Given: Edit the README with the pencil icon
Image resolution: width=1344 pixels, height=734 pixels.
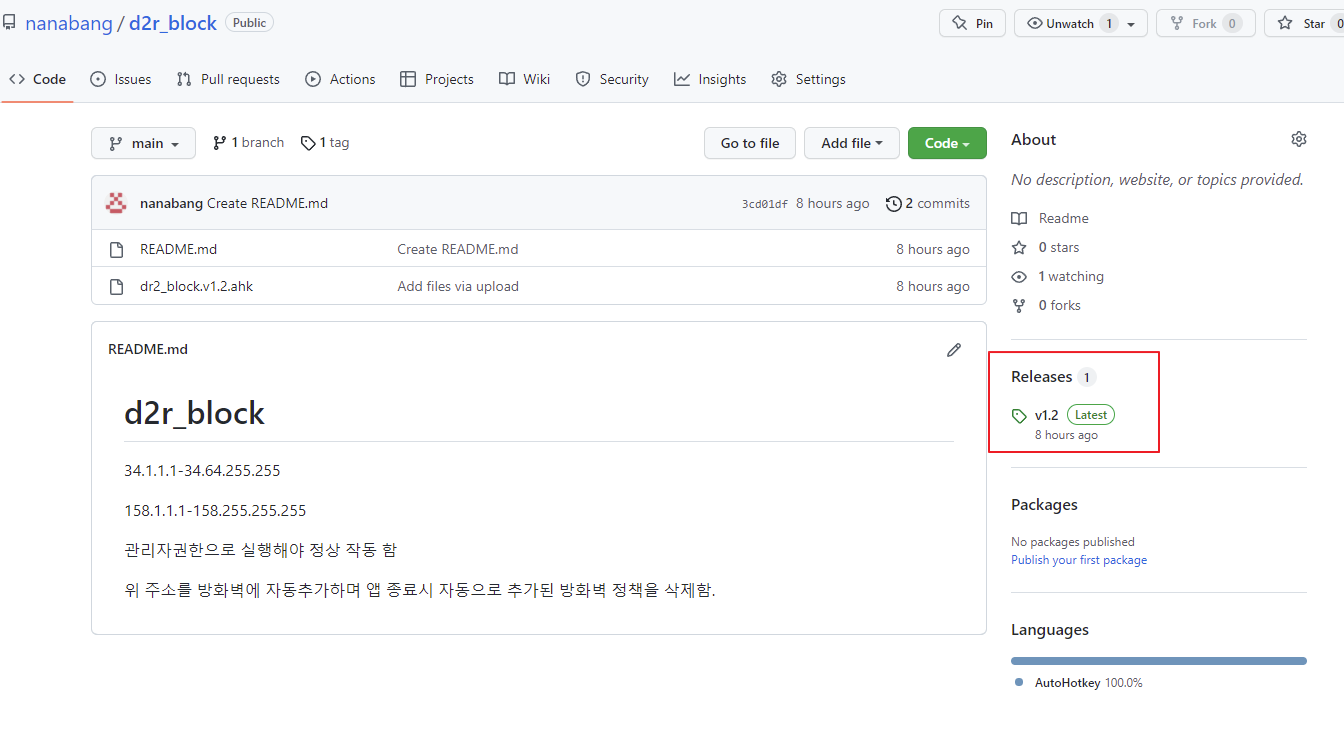Looking at the screenshot, I should click(x=954, y=350).
